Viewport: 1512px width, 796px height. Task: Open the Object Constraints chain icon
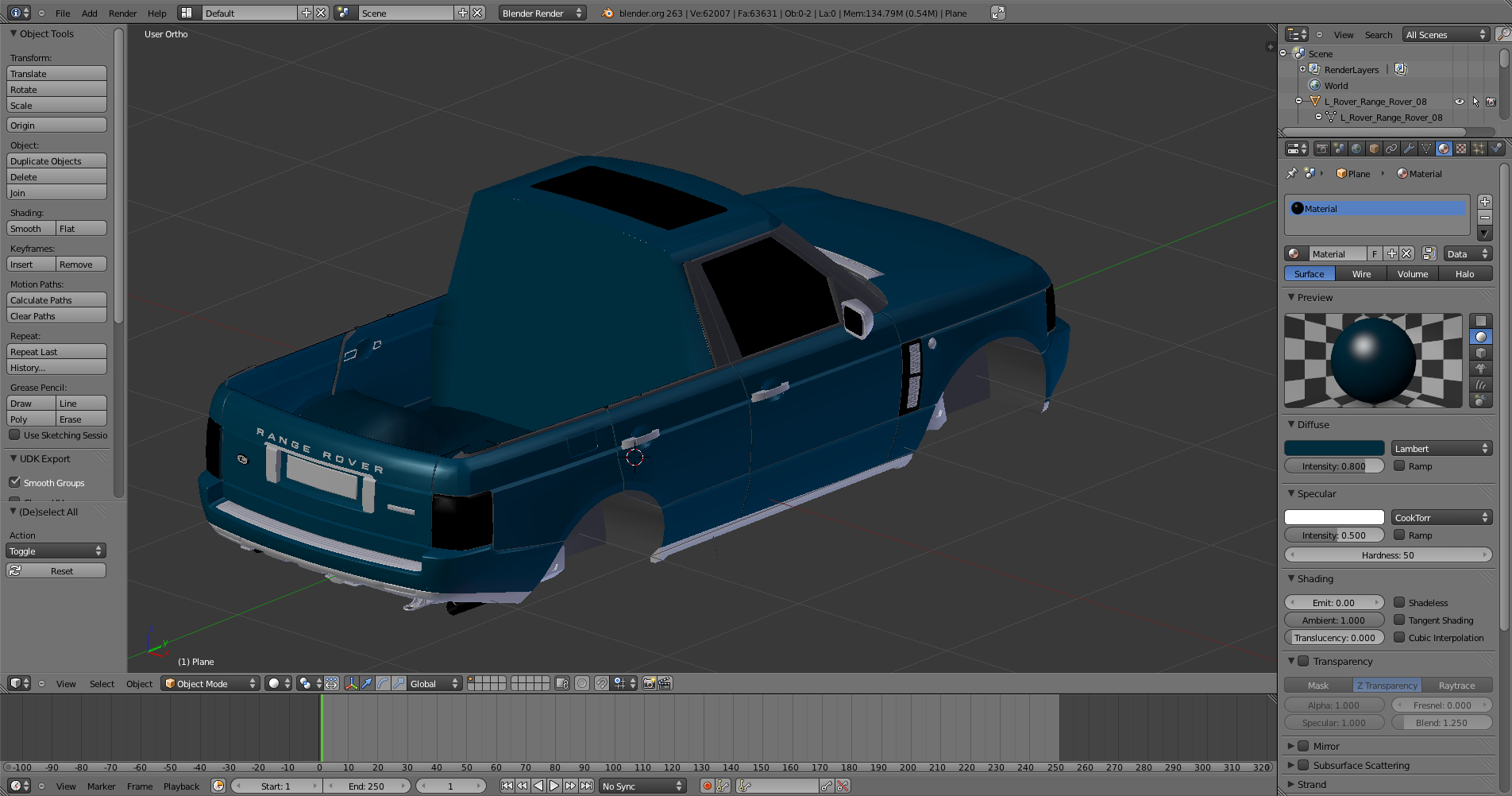tap(1391, 149)
